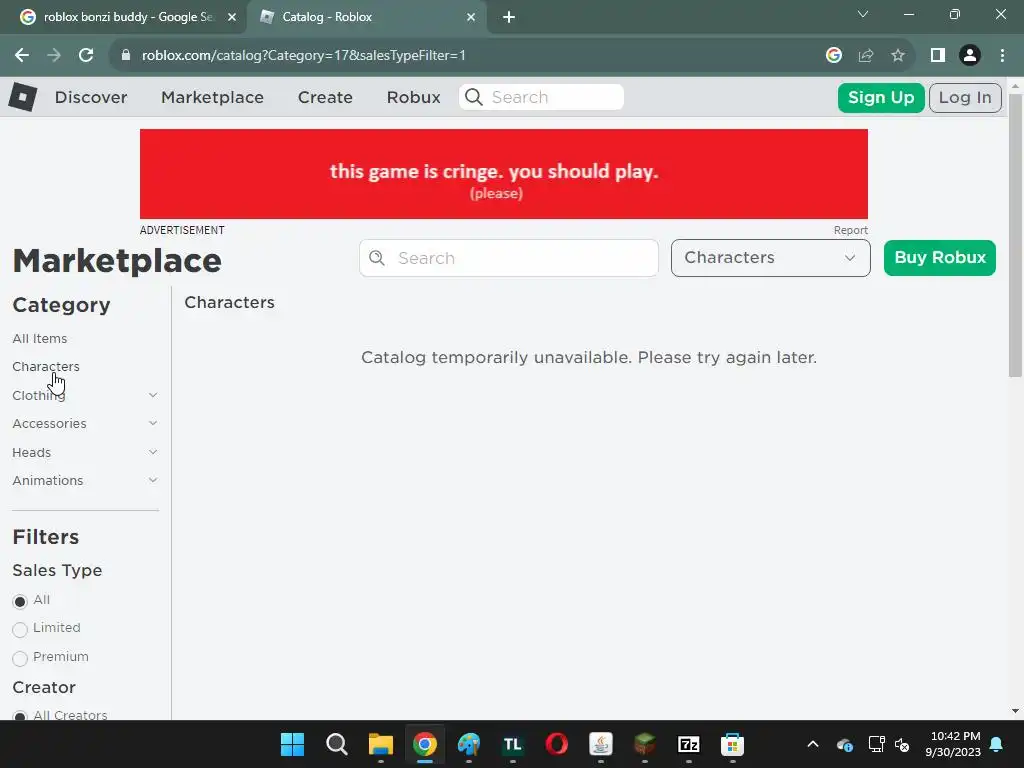Open Windows taskbar search

tap(336, 744)
